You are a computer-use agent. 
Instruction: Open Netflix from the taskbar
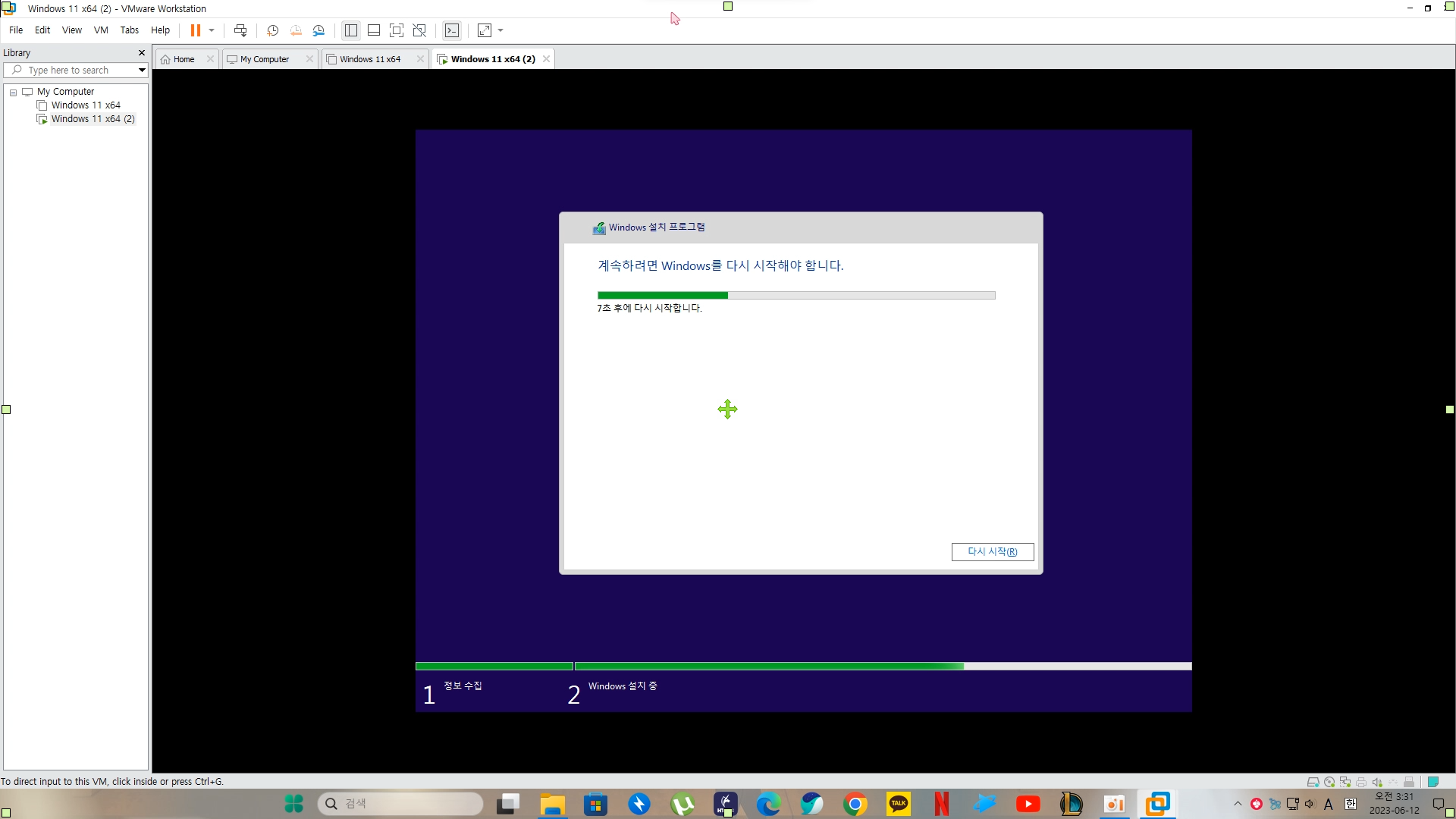(942, 804)
